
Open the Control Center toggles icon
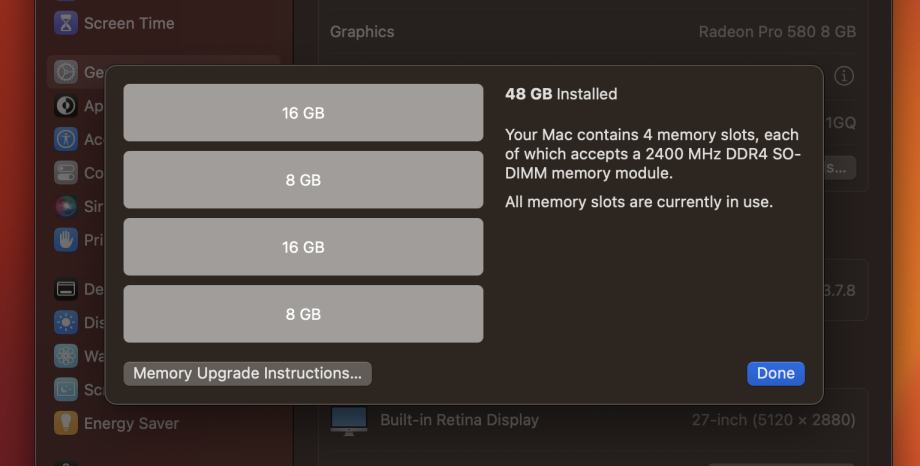(66, 173)
